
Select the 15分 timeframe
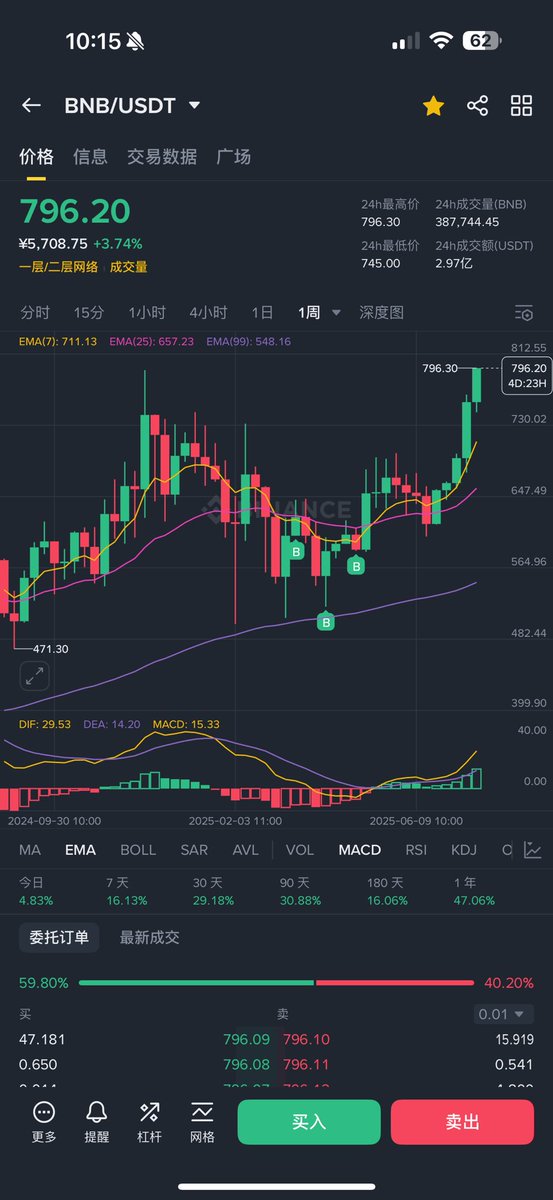pyautogui.click(x=89, y=313)
